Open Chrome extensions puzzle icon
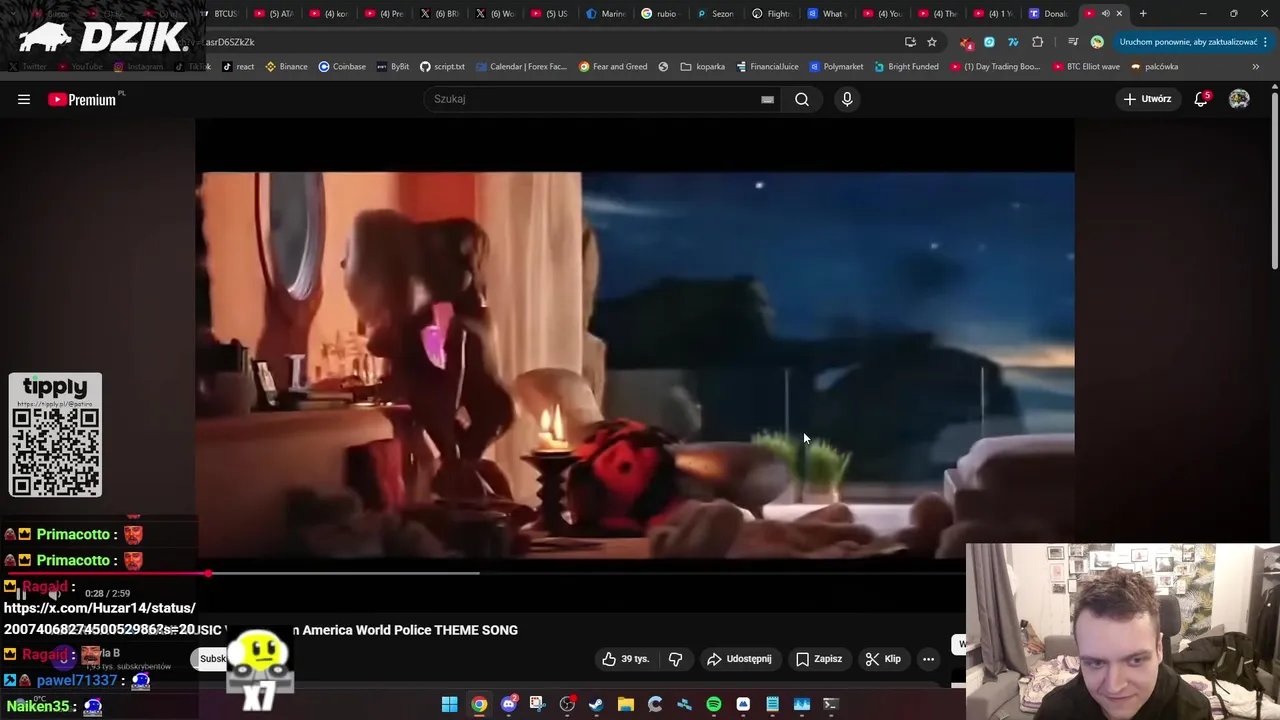Screen dimensions: 1280x720 click(1037, 42)
